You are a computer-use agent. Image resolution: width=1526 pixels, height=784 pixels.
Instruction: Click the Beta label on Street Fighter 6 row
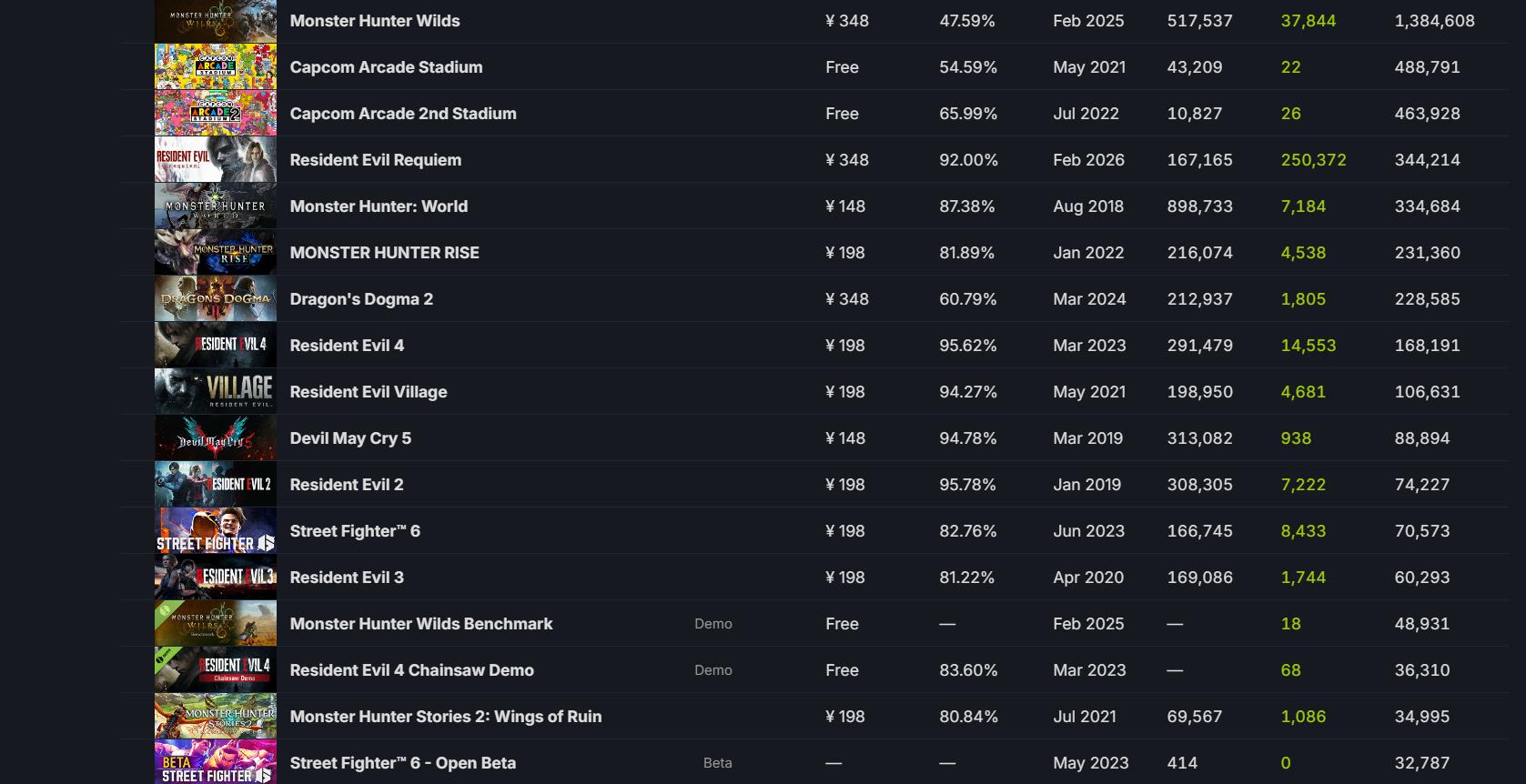point(718,763)
